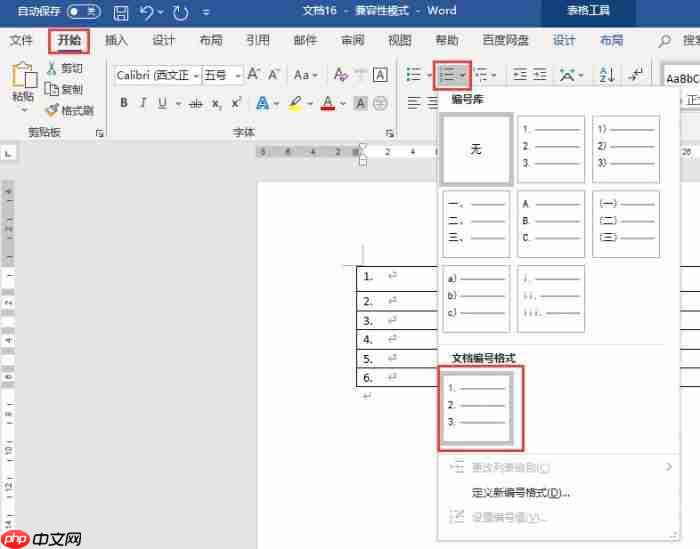Click the Copy (复制) icon
This screenshot has height=549, width=700.
coord(52,89)
